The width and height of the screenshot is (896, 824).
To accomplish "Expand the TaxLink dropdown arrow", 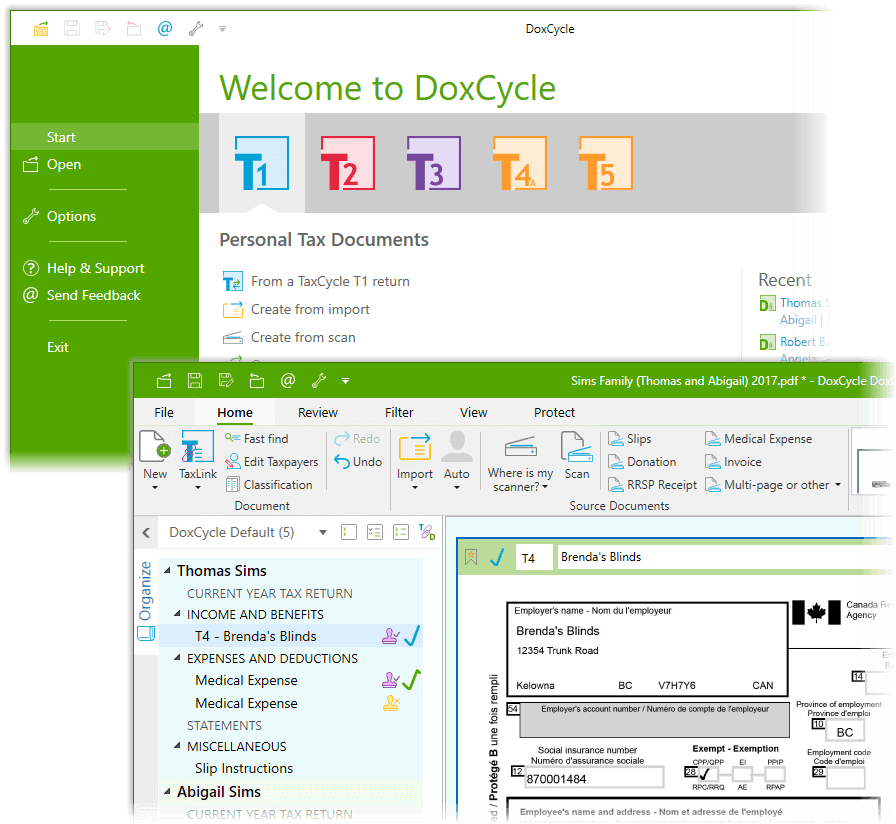I will tap(198, 487).
